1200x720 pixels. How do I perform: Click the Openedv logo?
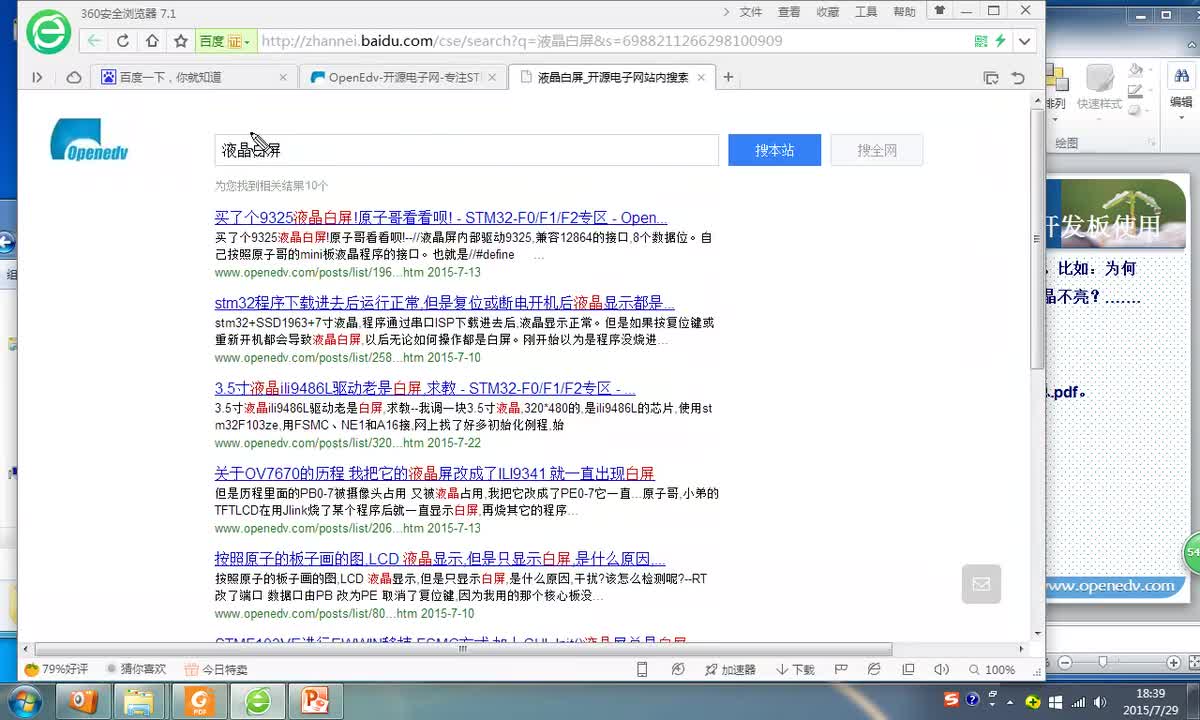click(x=90, y=140)
